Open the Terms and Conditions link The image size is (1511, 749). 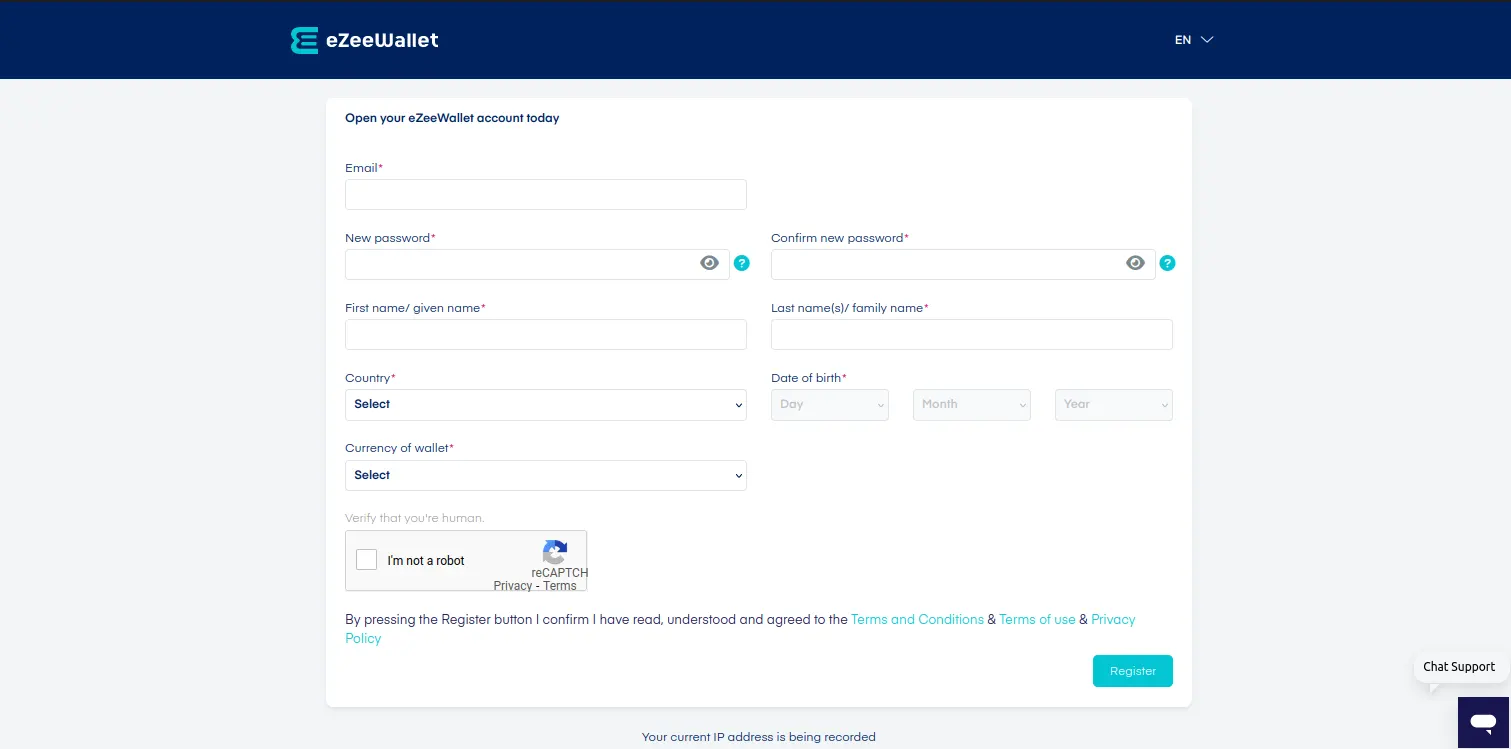917,620
